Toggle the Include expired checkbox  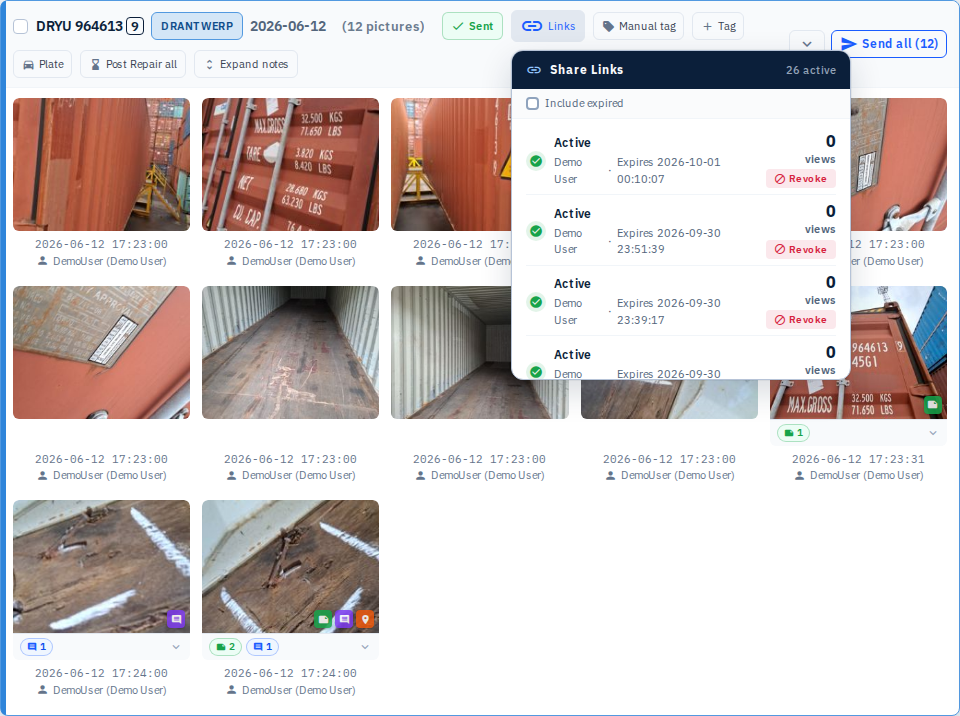(x=533, y=104)
